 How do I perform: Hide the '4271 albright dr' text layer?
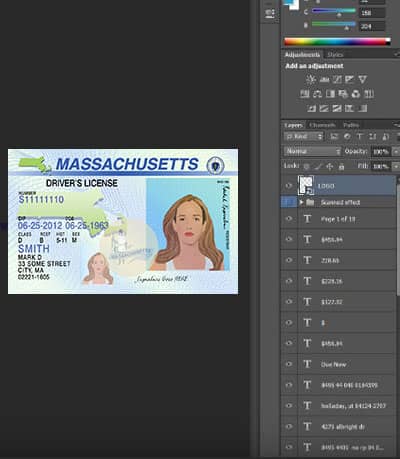(x=289, y=426)
